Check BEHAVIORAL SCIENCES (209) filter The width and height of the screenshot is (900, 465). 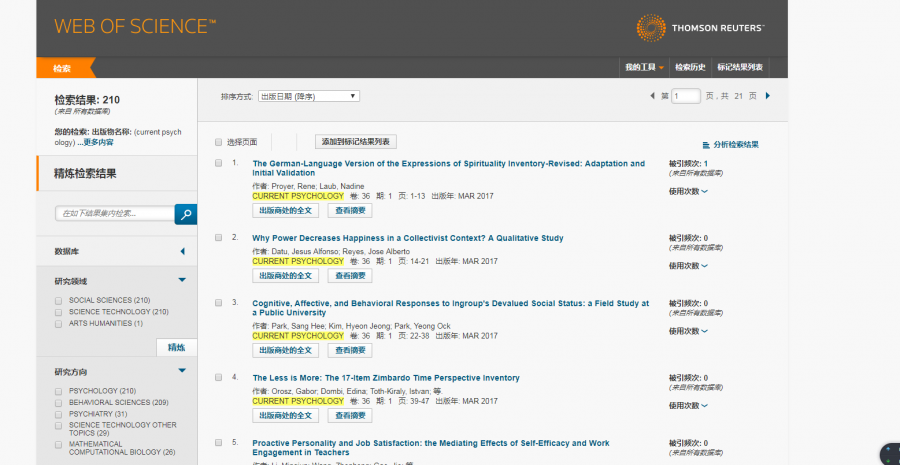58,402
